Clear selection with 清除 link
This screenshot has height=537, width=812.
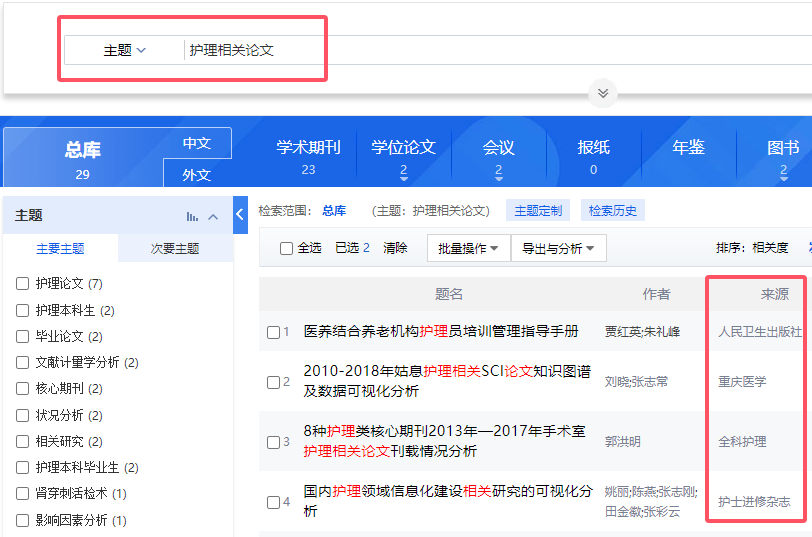tap(395, 248)
